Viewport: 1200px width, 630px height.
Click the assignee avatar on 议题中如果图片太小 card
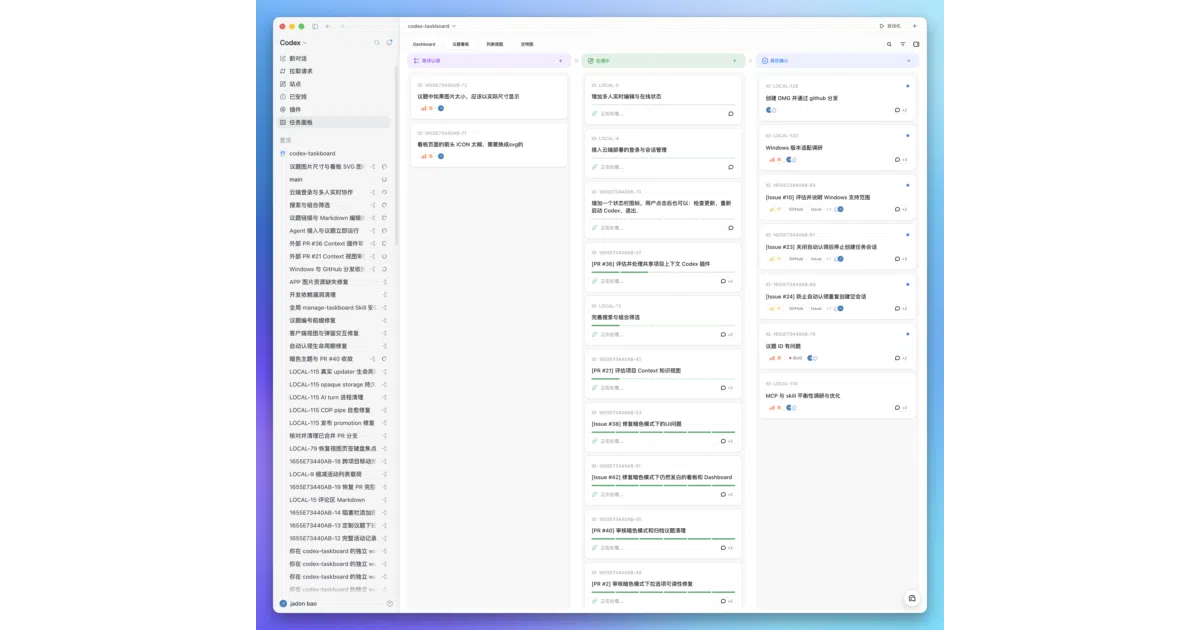pos(441,108)
